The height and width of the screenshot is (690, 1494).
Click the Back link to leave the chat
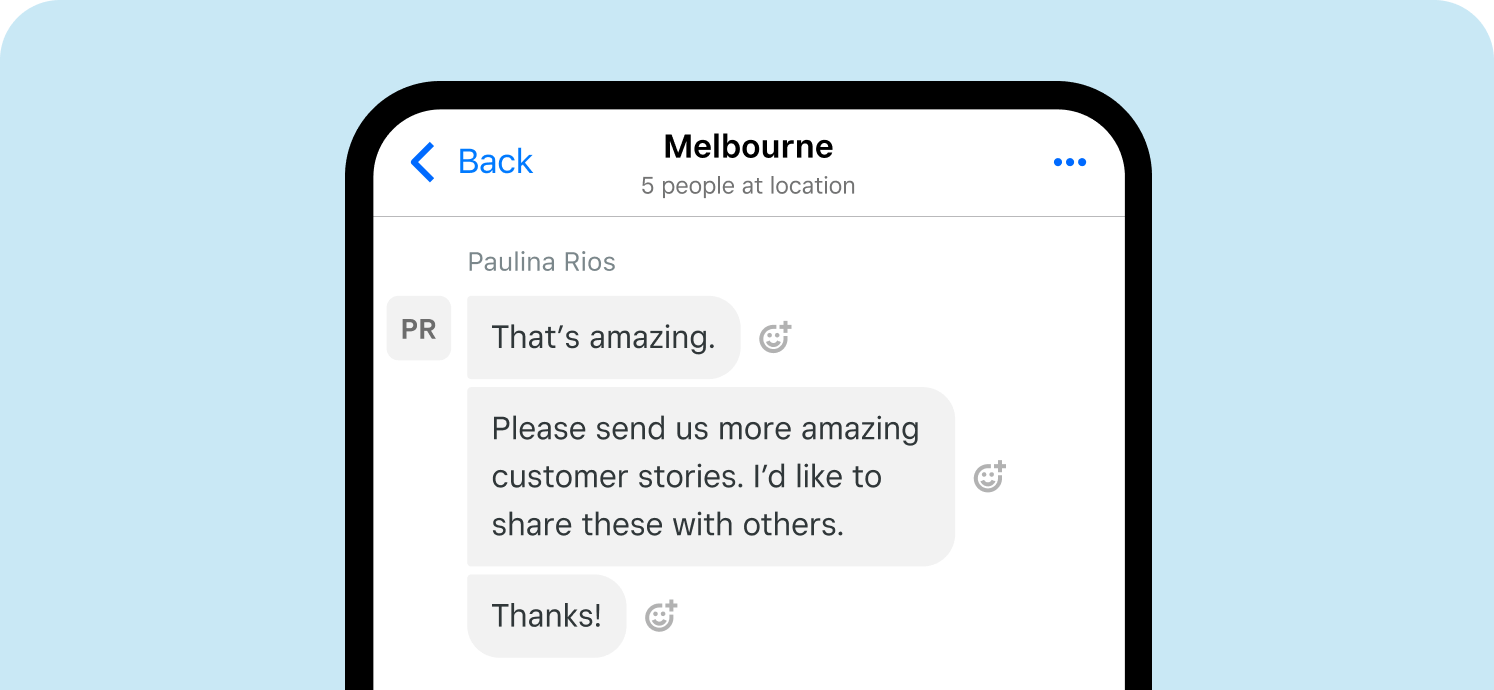coord(494,161)
